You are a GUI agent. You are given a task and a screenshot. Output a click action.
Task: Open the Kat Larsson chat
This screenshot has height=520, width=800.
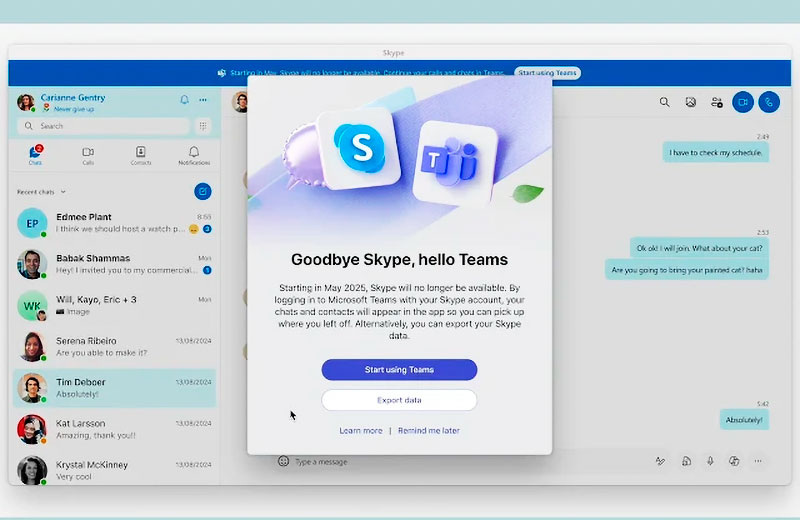tap(114, 429)
